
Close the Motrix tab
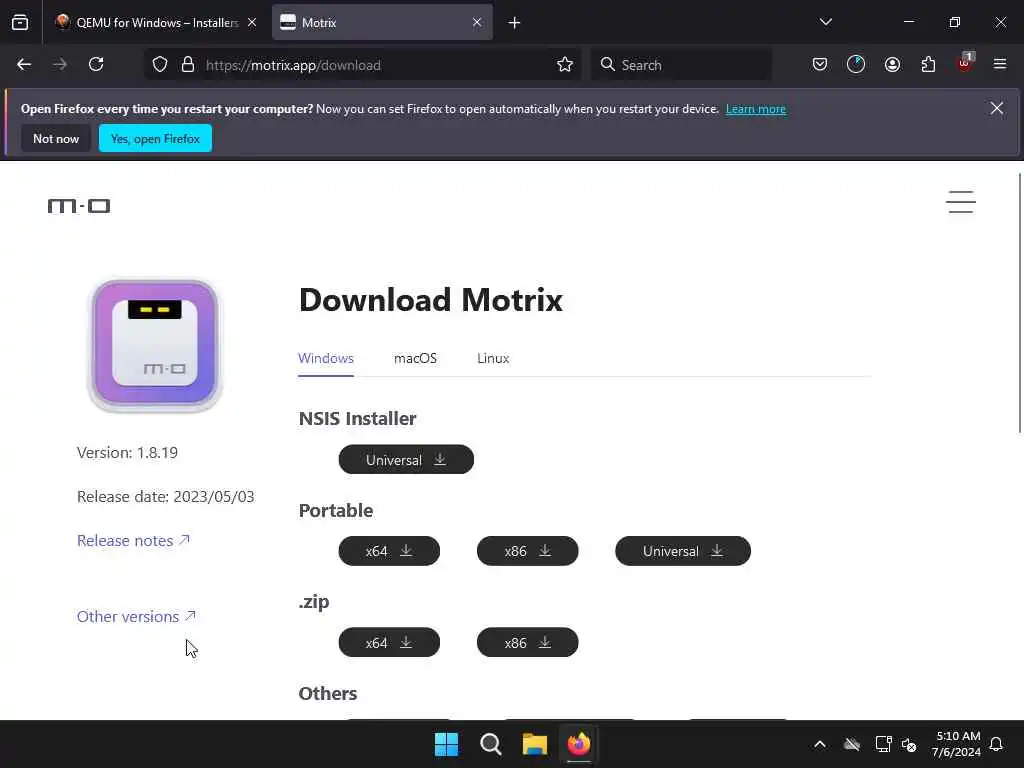point(477,23)
